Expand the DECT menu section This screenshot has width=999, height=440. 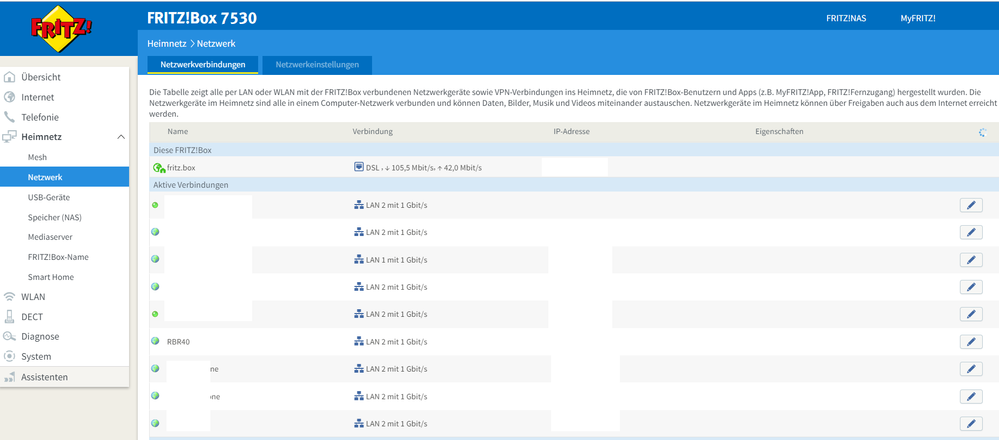tap(32, 317)
